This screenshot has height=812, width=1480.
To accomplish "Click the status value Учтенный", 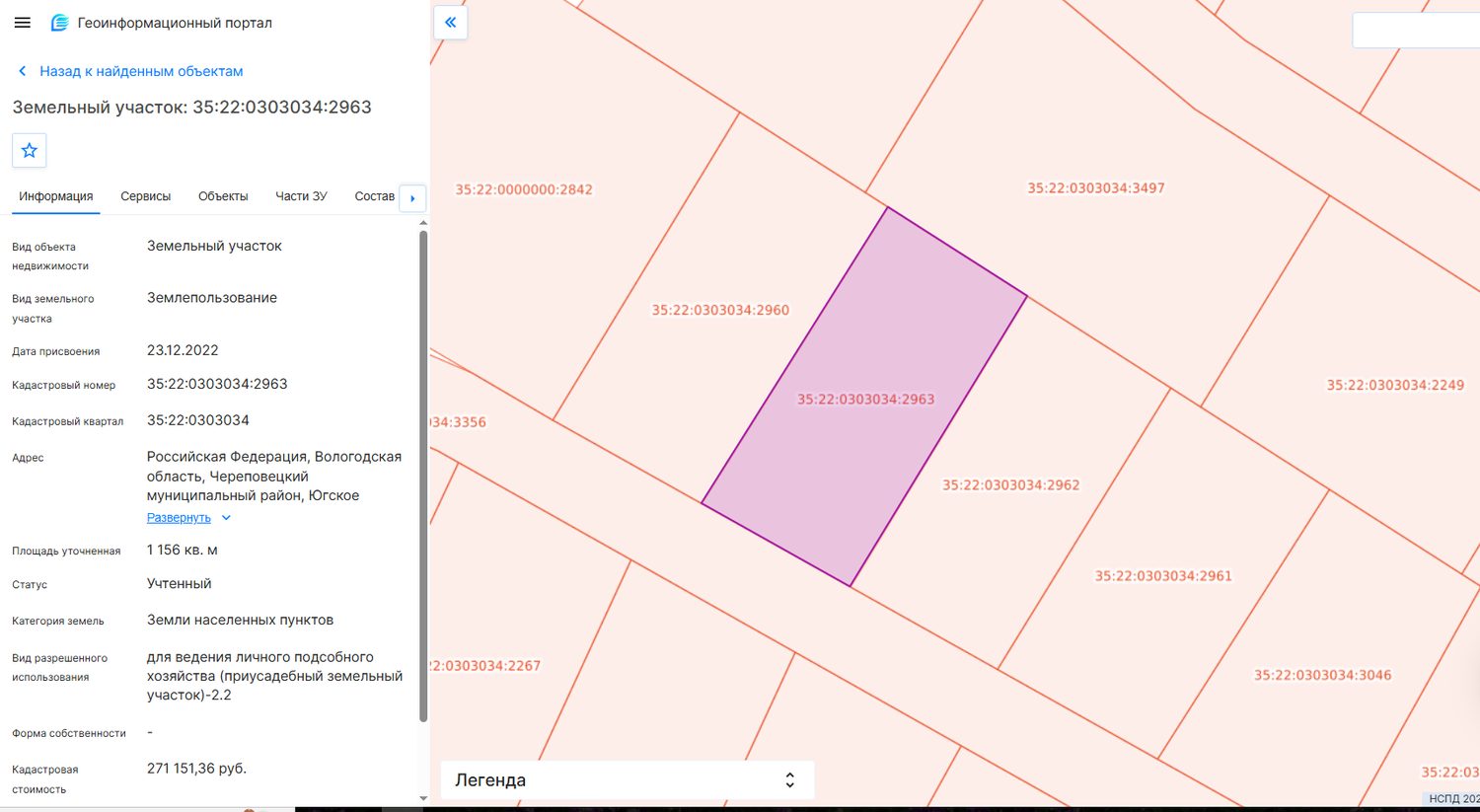I will [180, 583].
